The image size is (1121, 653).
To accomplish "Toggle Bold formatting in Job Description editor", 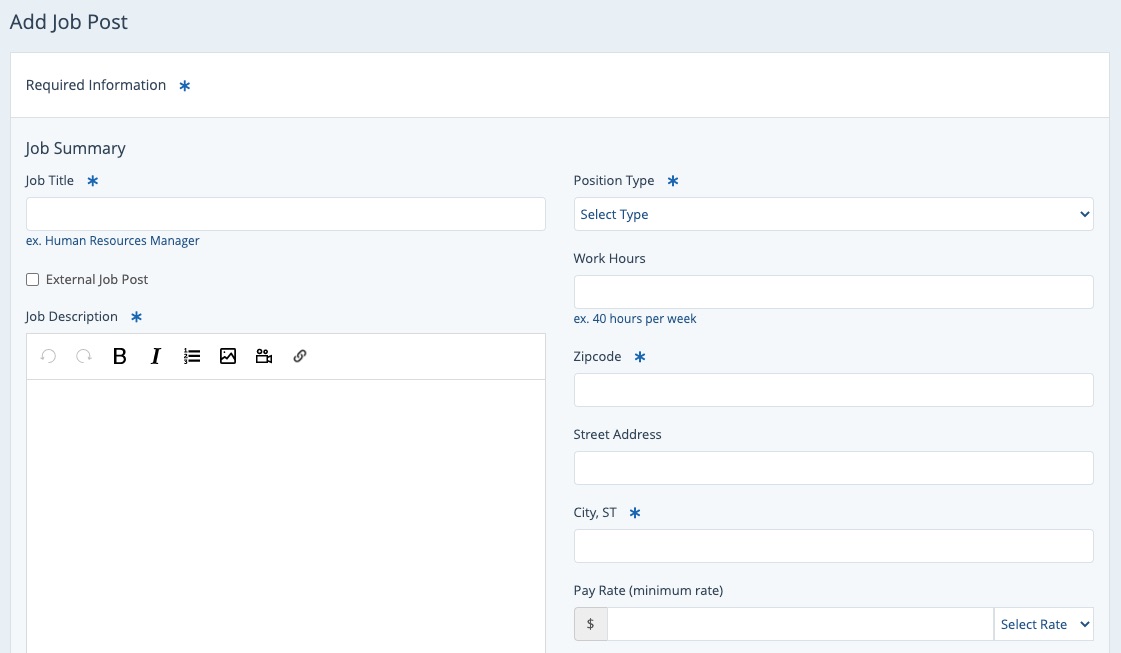I will [x=120, y=356].
